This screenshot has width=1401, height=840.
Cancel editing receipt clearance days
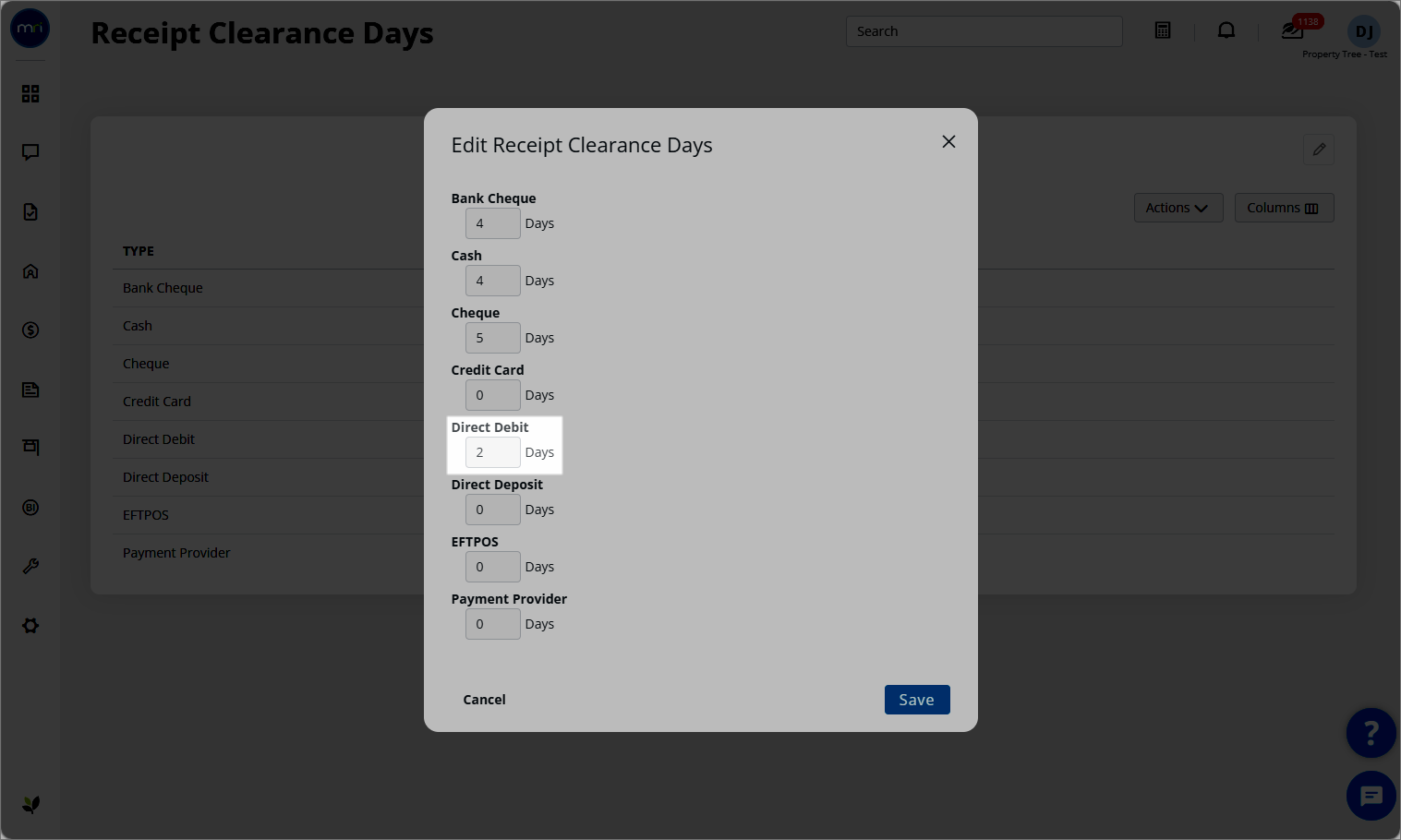click(x=484, y=700)
